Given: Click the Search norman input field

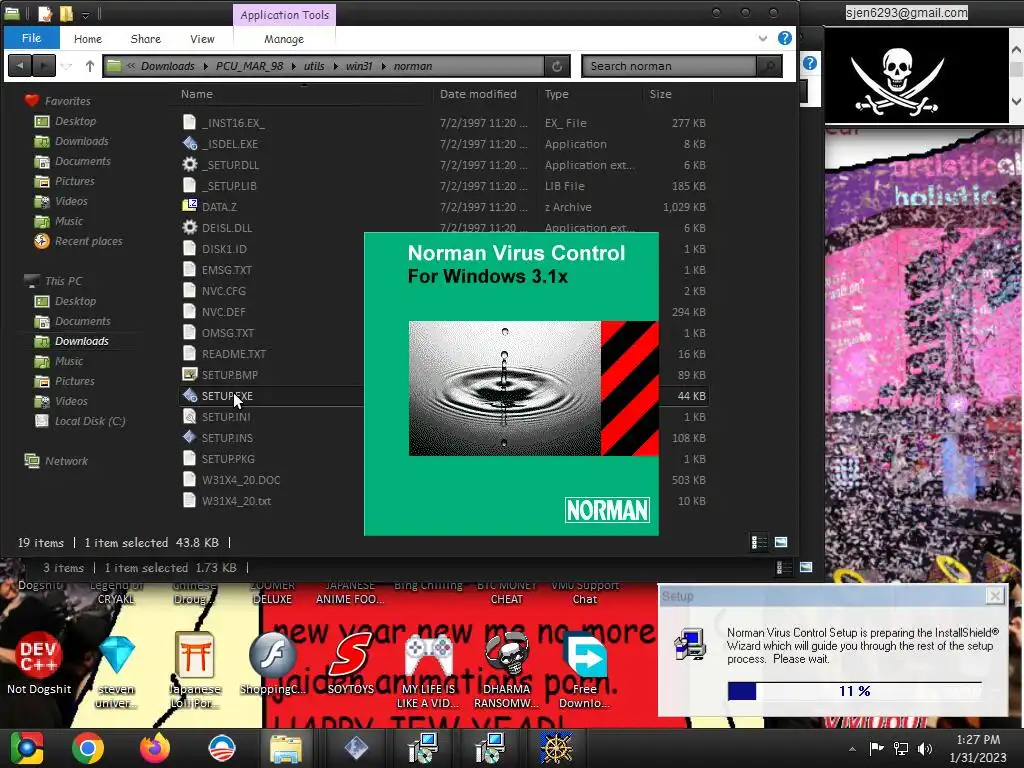Looking at the screenshot, I should pyautogui.click(x=669, y=66).
